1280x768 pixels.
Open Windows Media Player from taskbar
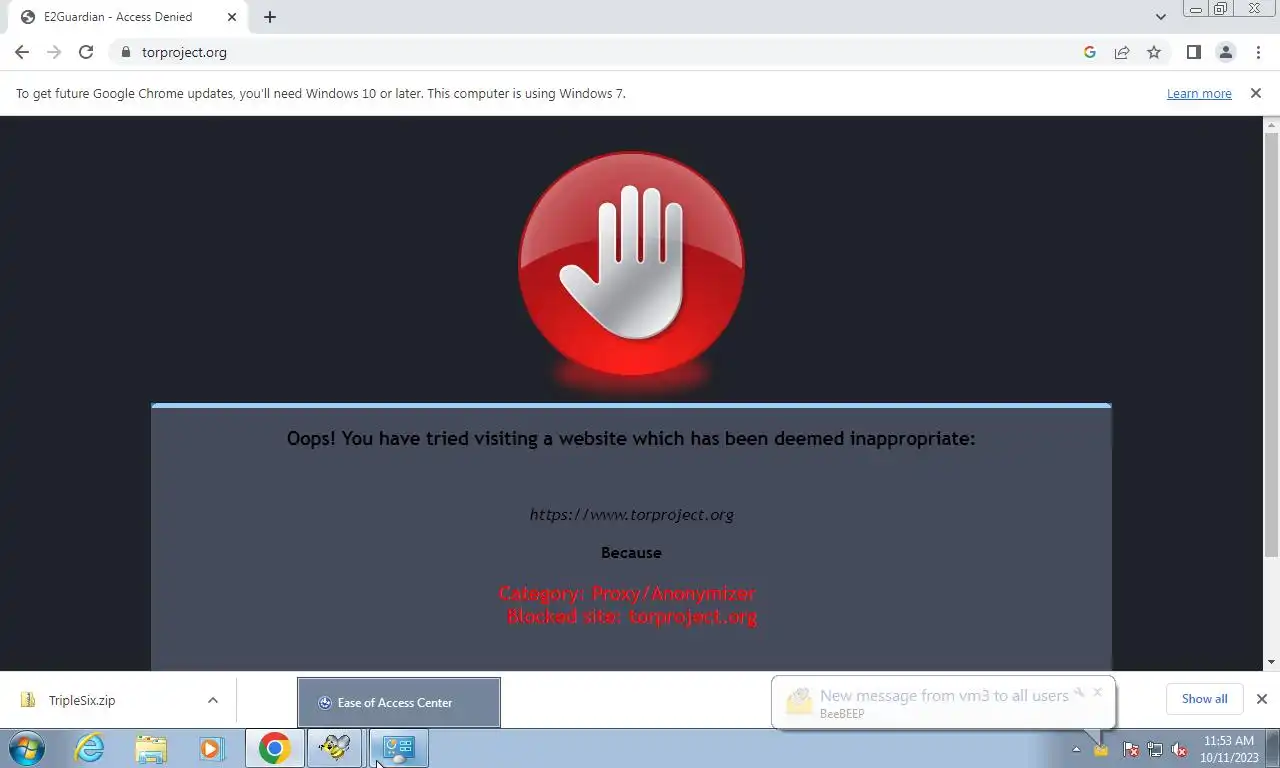coord(211,748)
